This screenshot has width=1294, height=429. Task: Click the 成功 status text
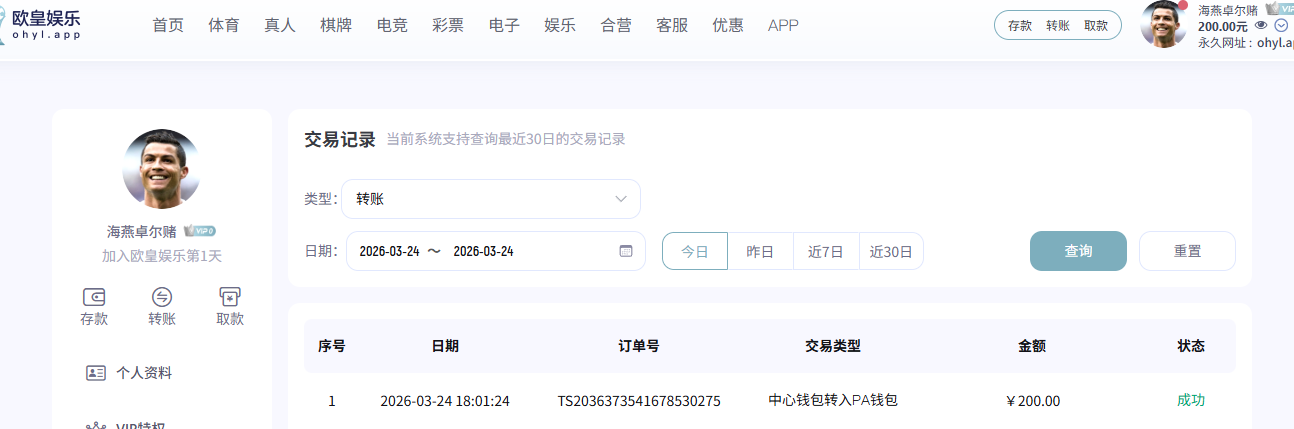(1191, 400)
